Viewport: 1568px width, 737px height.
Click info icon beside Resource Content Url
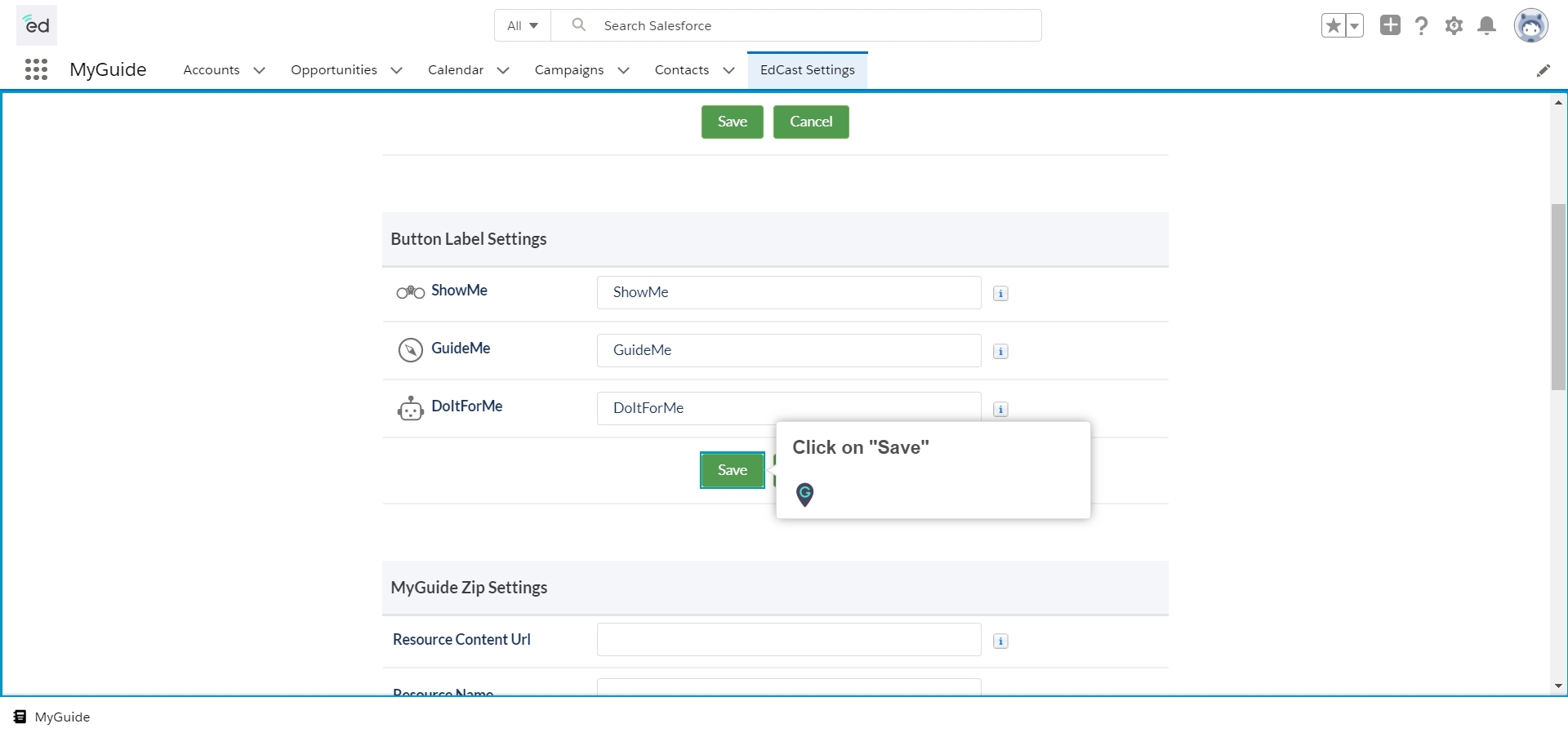pyautogui.click(x=1000, y=642)
